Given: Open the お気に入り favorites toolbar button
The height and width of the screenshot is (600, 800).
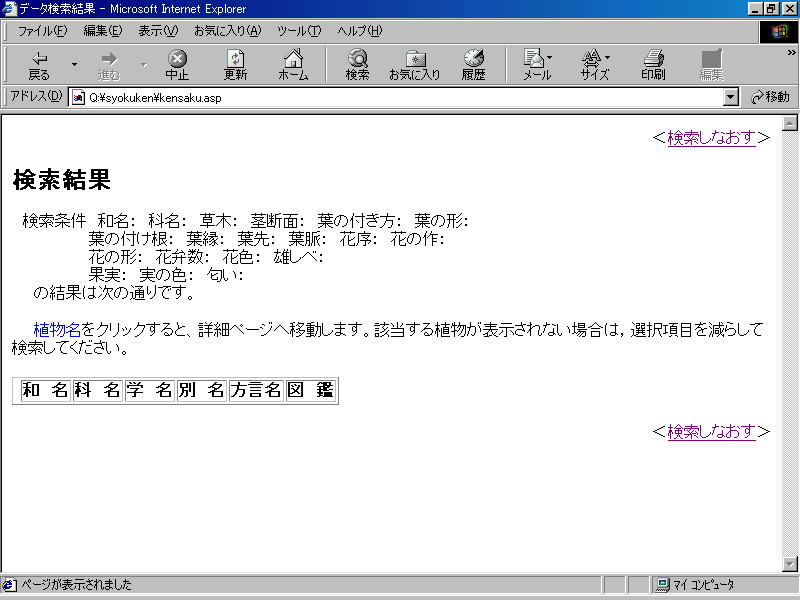Looking at the screenshot, I should pos(415,65).
